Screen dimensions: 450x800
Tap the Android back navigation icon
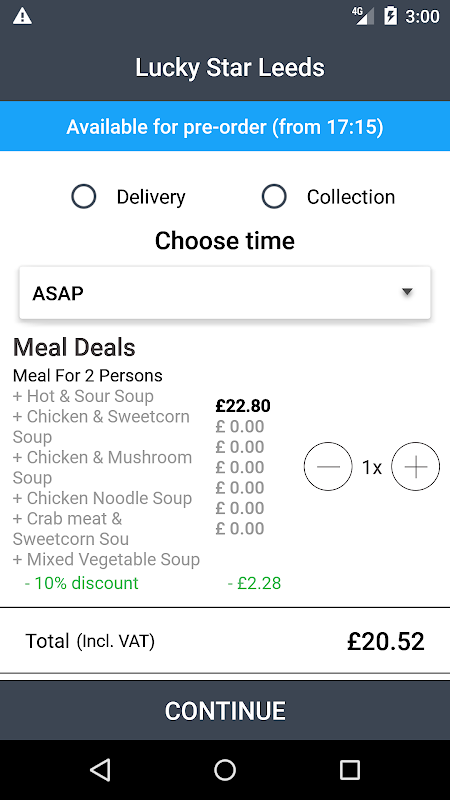[x=100, y=769]
